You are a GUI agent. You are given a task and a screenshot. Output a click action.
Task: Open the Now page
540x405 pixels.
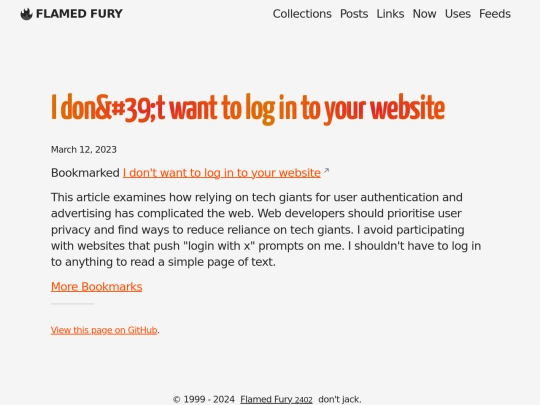point(424,14)
